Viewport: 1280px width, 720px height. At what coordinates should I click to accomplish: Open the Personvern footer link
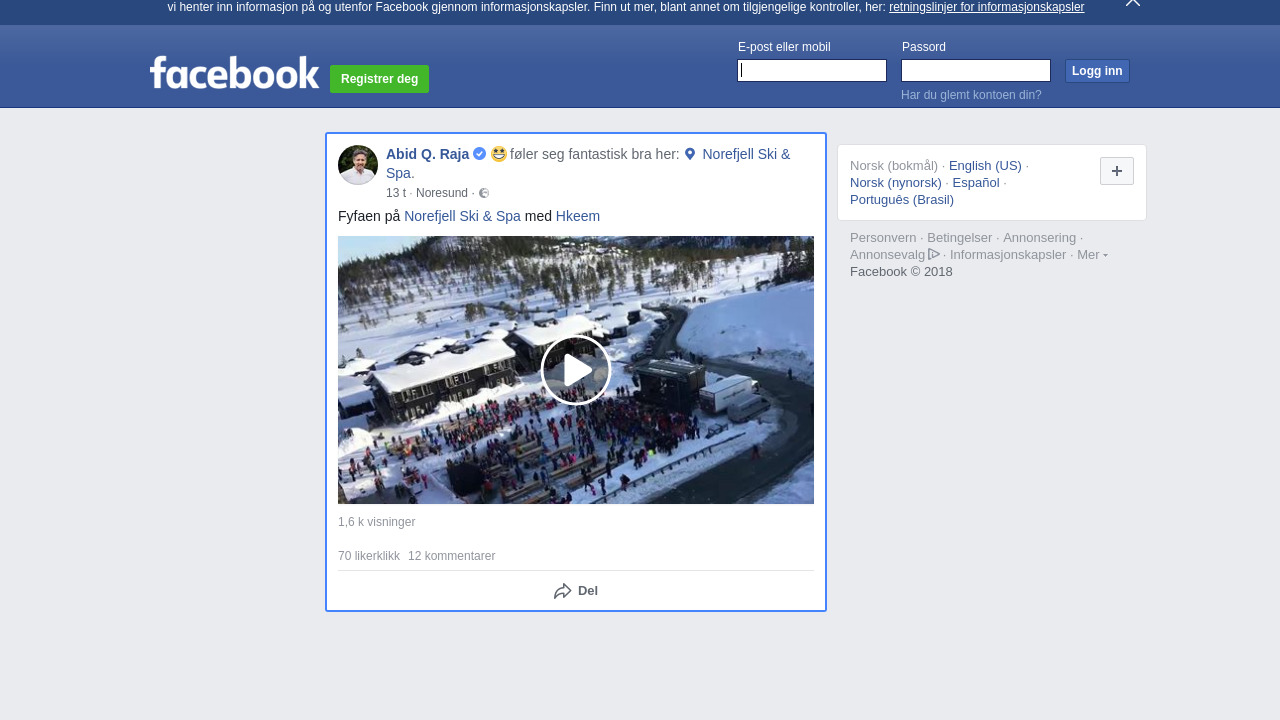[x=883, y=238]
